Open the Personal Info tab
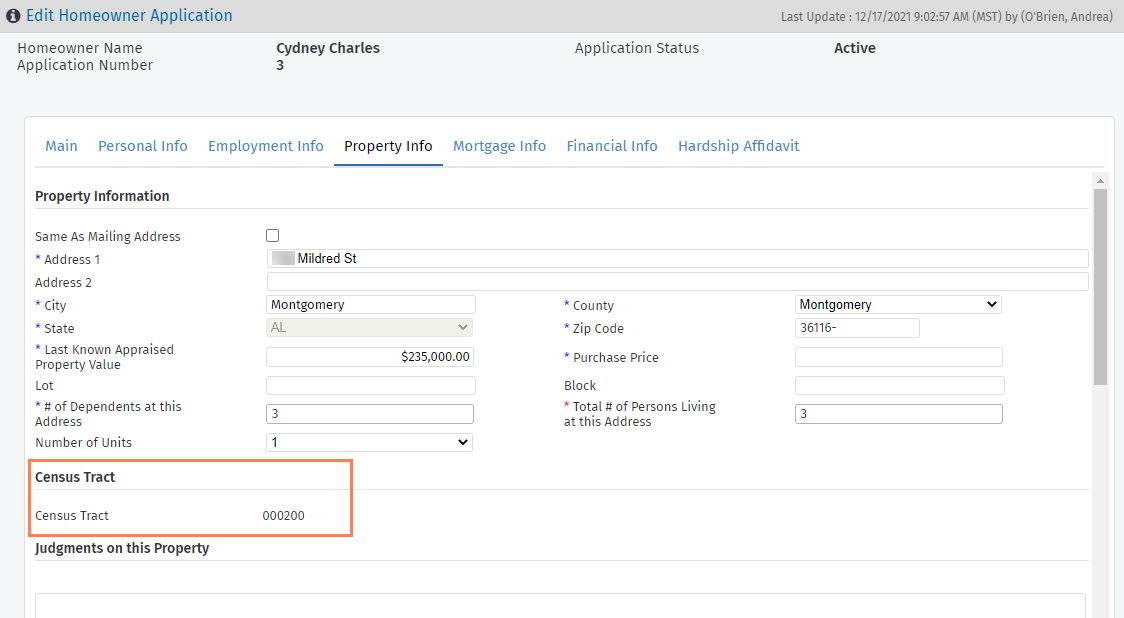 coord(143,146)
